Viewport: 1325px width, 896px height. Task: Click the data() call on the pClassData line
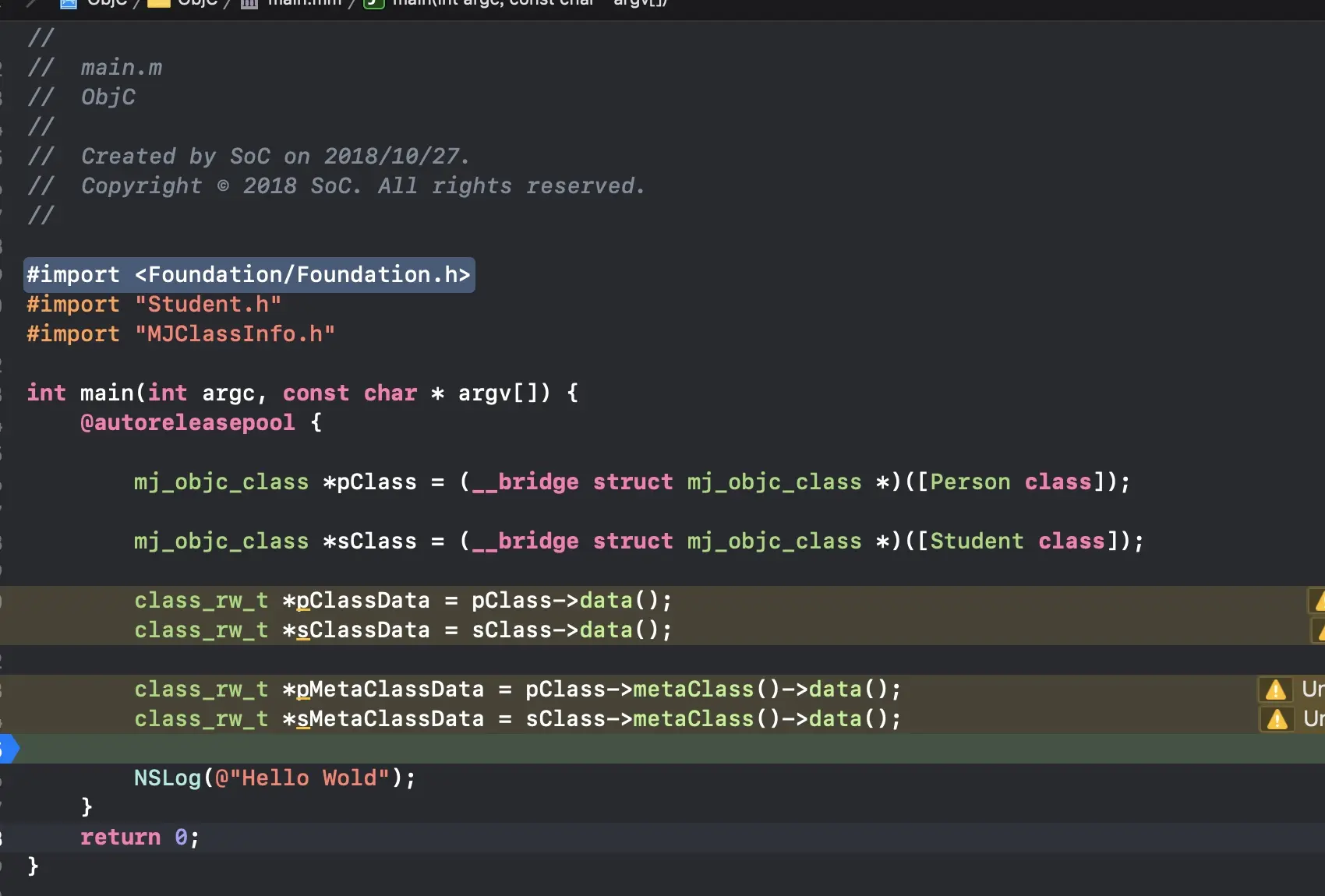coord(619,601)
